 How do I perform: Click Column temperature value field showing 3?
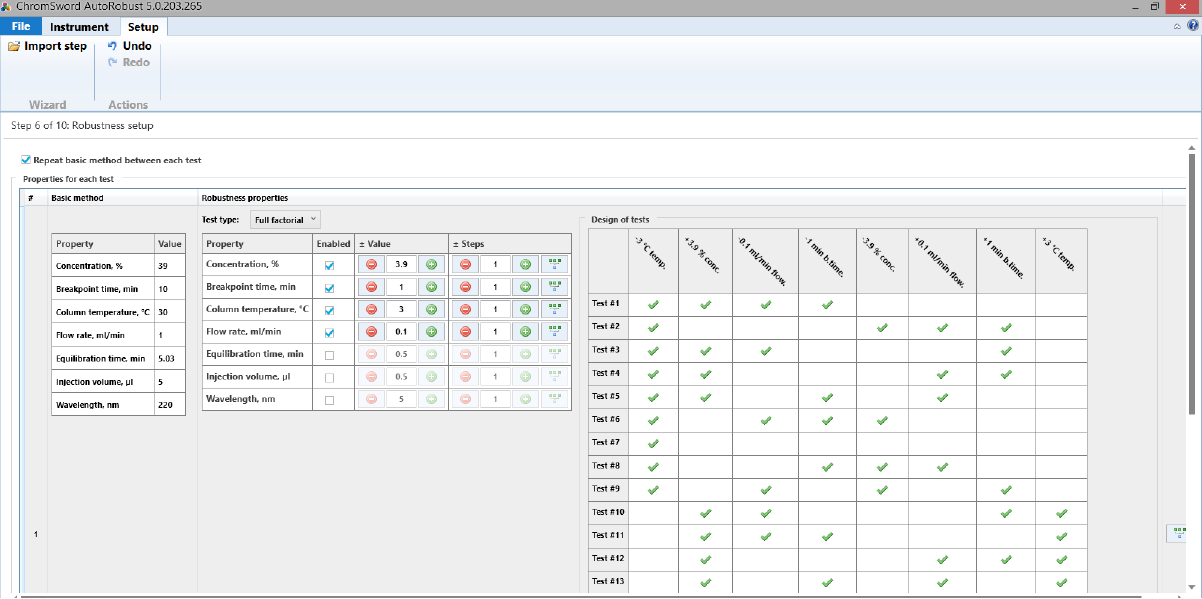click(401, 309)
